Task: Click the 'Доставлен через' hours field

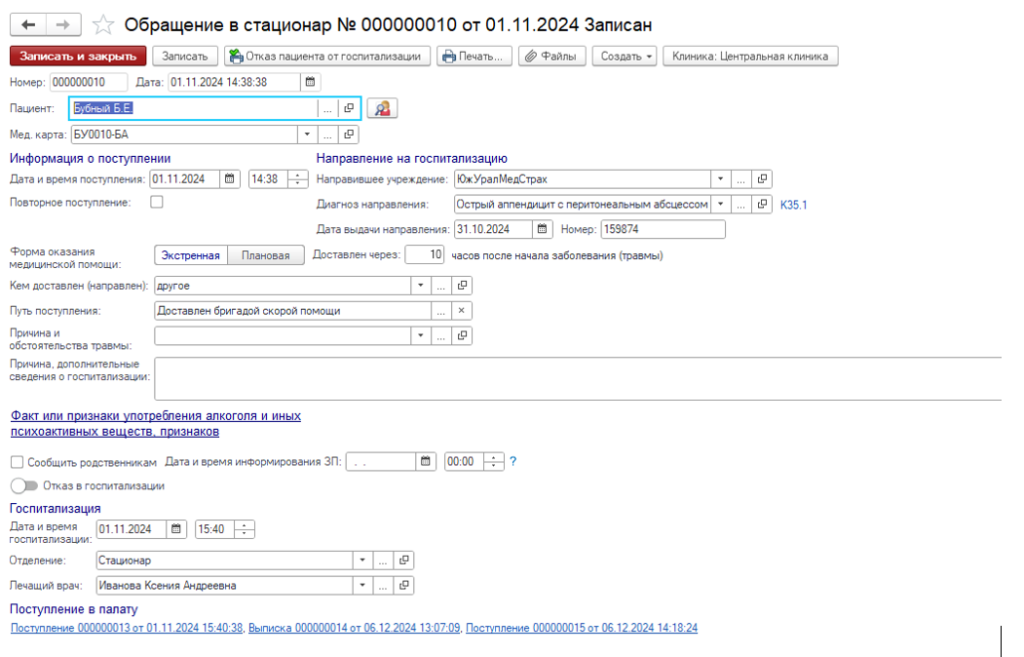Action: pos(424,255)
